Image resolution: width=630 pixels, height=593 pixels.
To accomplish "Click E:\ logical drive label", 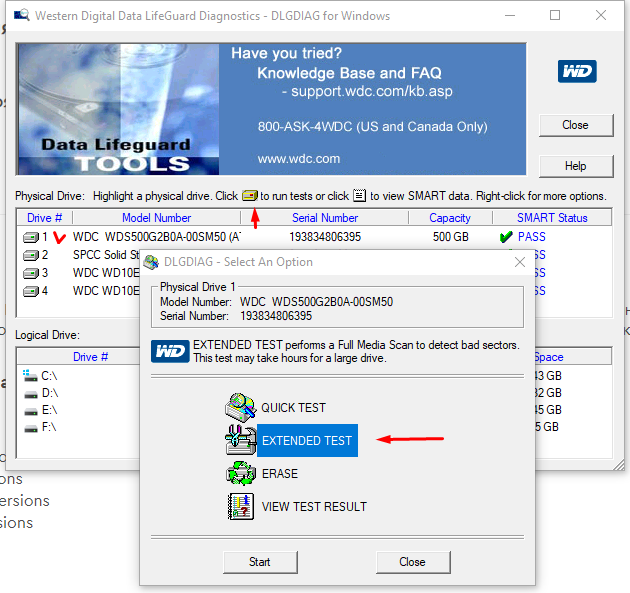I will click(49, 410).
